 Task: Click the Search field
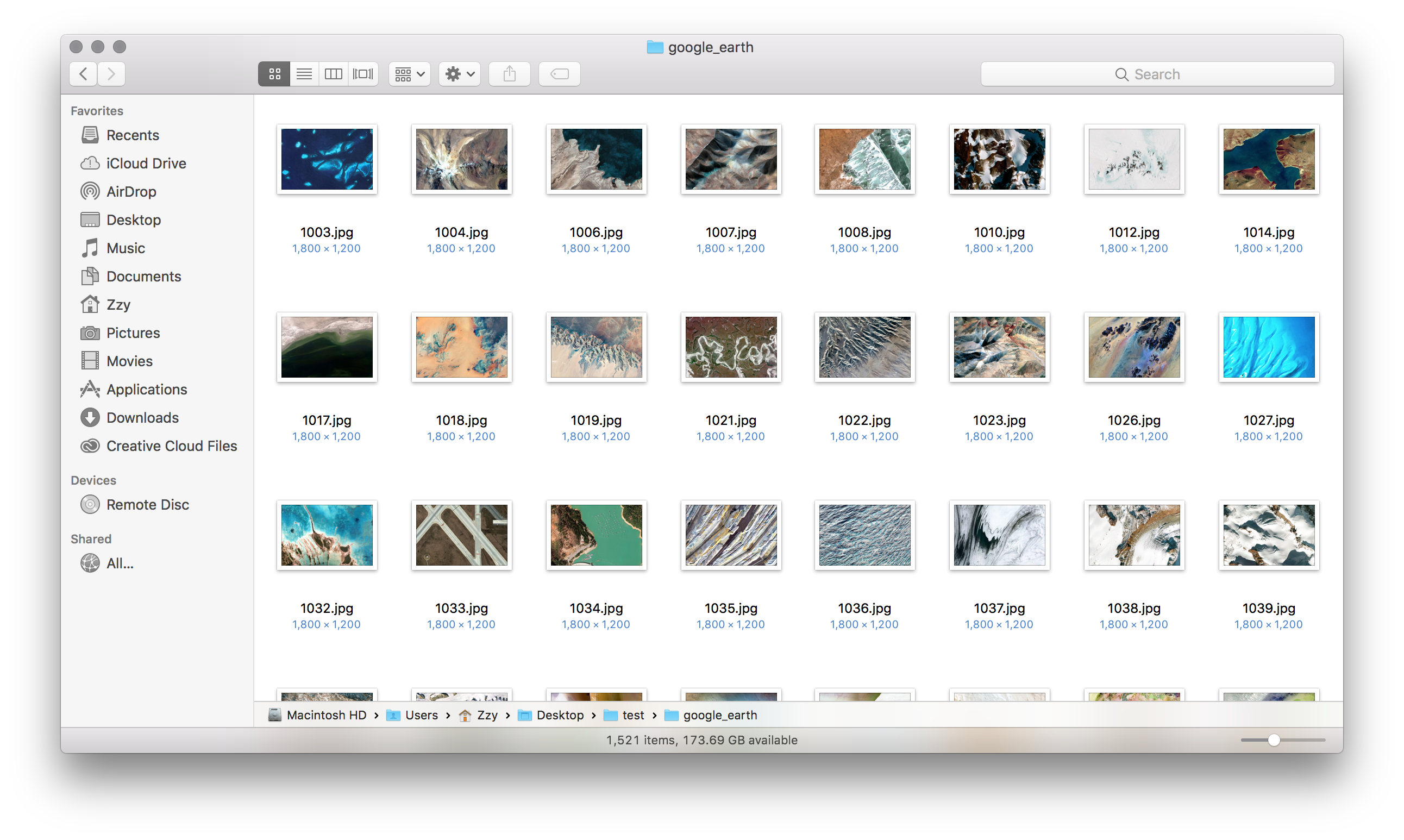tap(1157, 74)
